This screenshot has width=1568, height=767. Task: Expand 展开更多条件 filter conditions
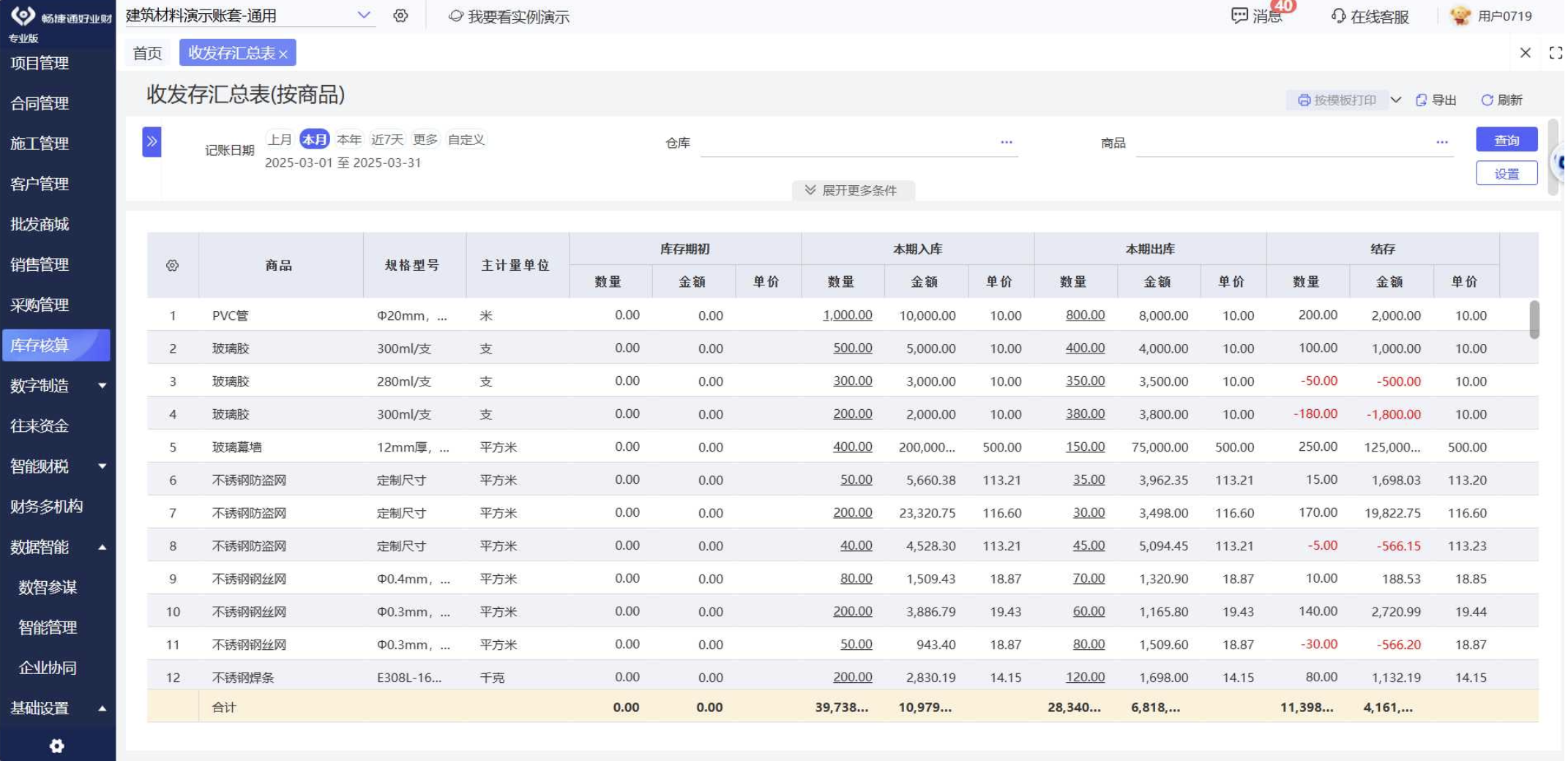[851, 191]
